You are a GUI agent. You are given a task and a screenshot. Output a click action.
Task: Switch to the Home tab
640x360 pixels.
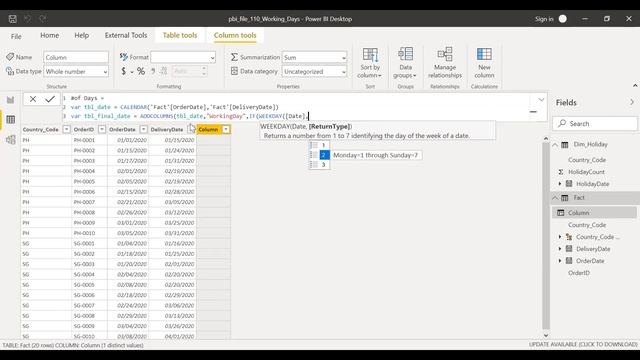(x=49, y=36)
